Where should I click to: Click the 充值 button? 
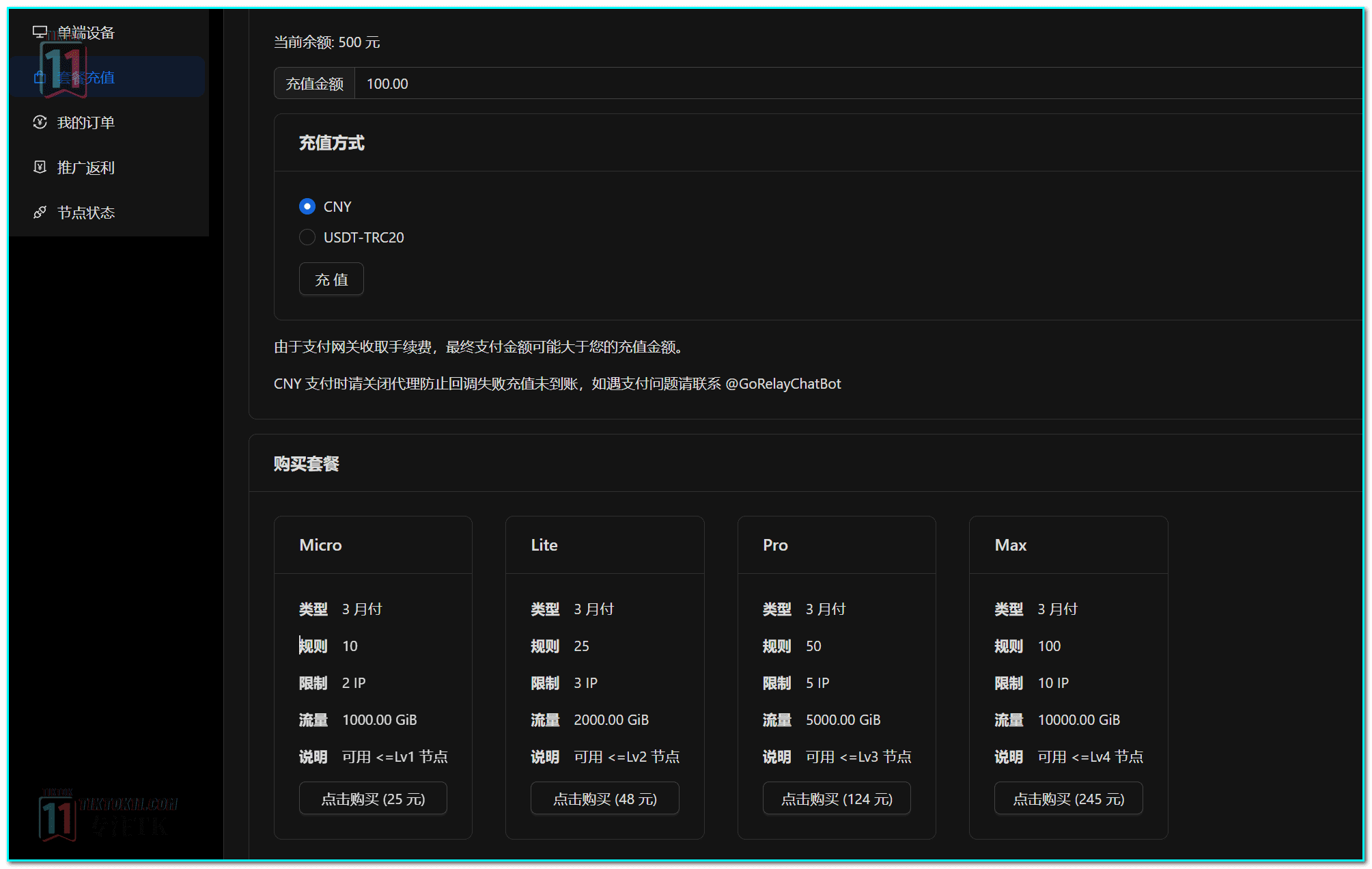click(331, 279)
